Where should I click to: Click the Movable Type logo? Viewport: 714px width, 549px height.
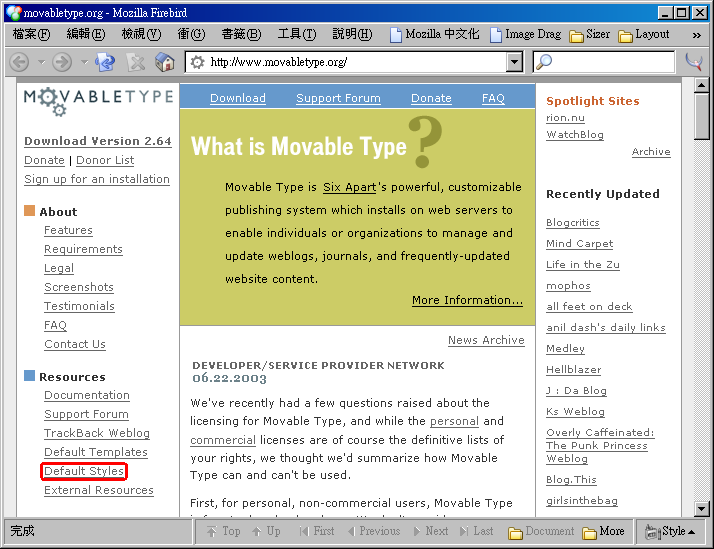click(98, 102)
